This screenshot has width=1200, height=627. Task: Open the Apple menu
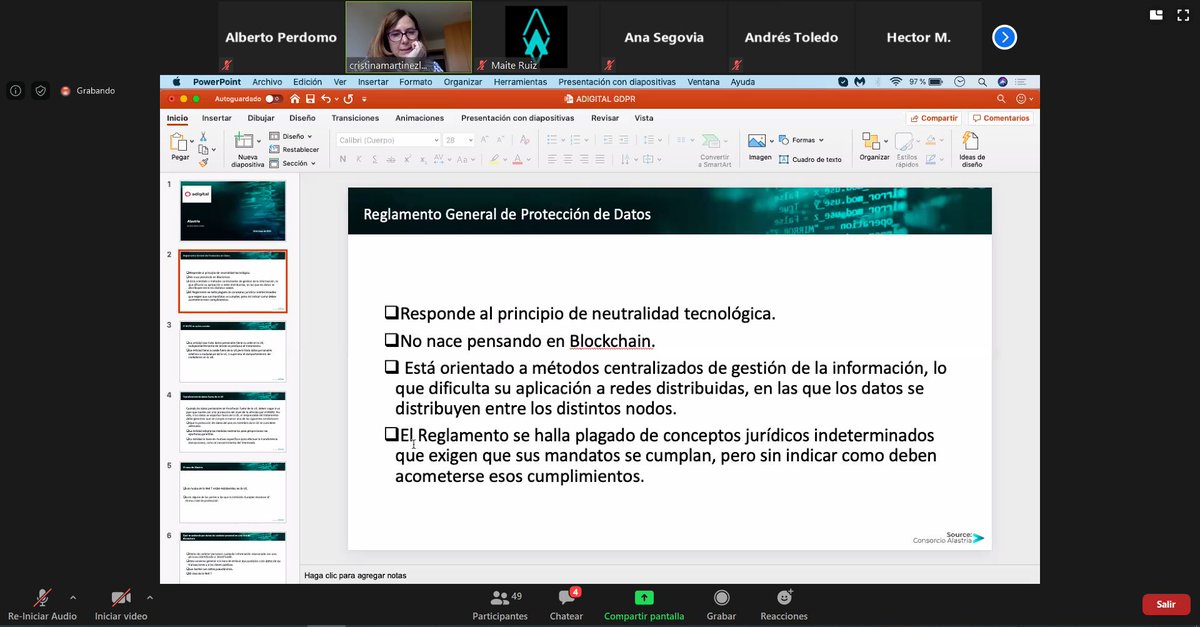coord(177,82)
